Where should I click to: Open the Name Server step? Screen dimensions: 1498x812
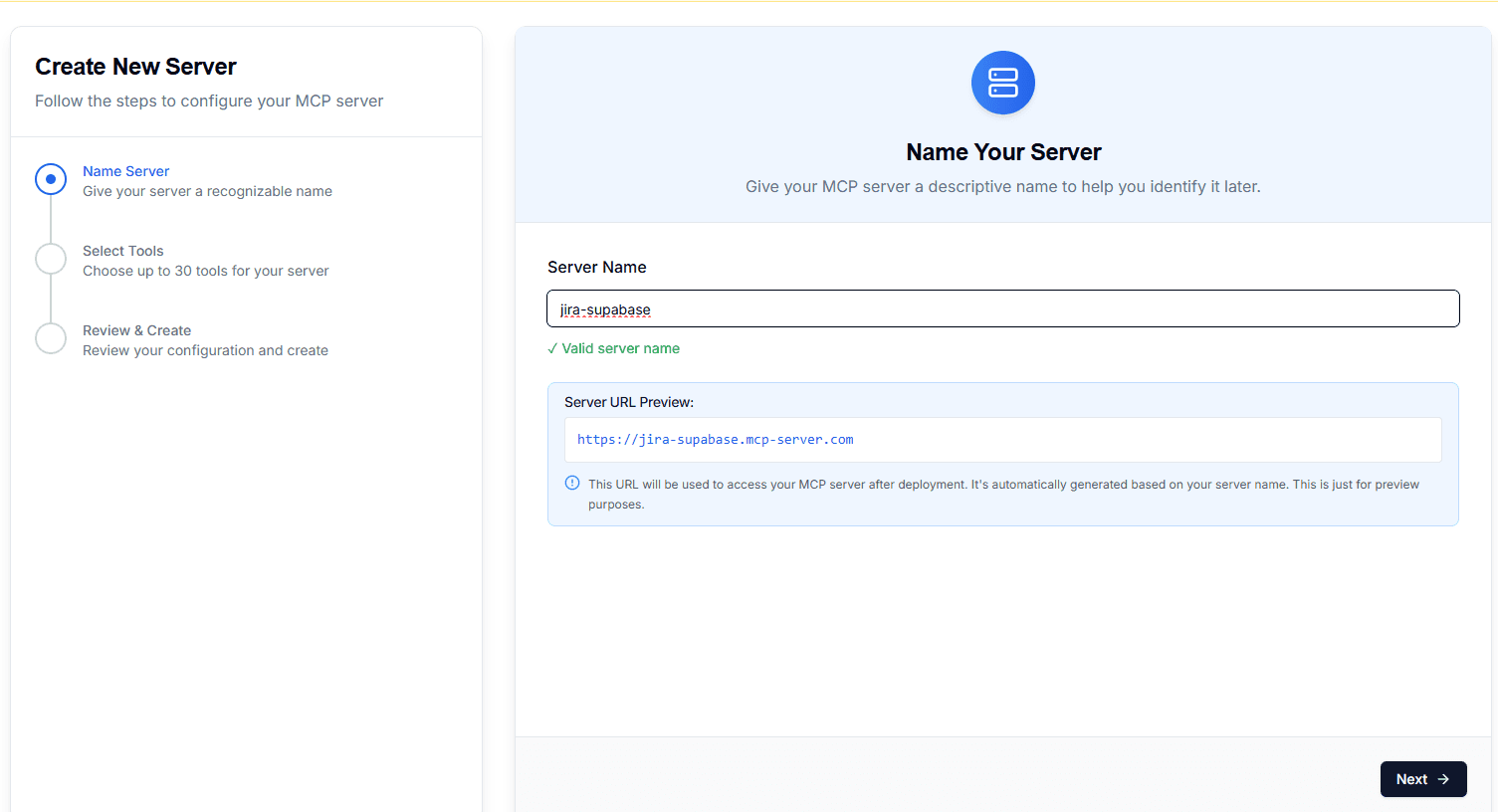[x=125, y=171]
